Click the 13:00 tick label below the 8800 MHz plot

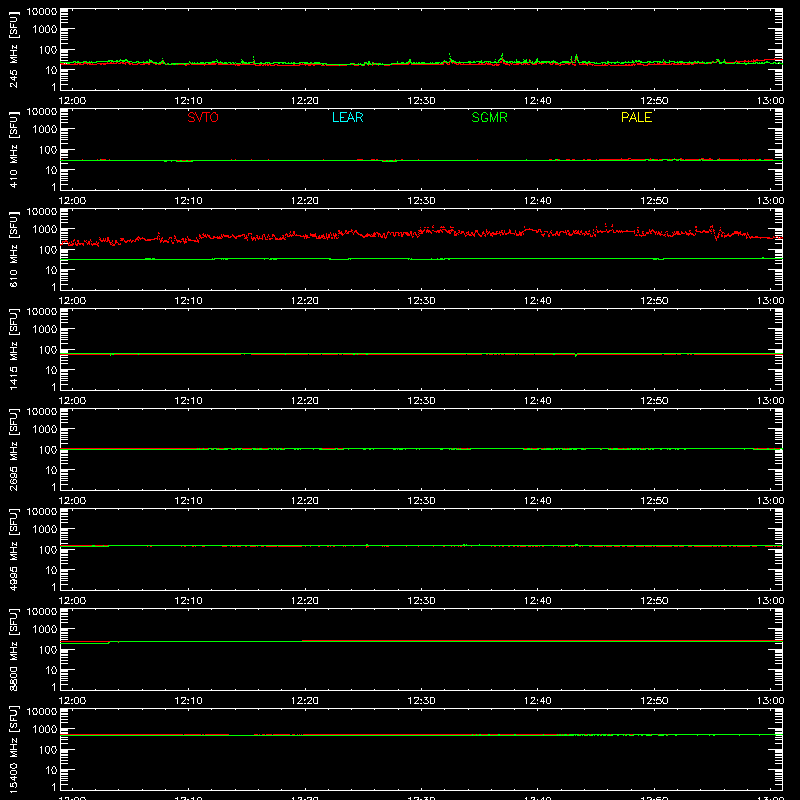click(x=770, y=701)
